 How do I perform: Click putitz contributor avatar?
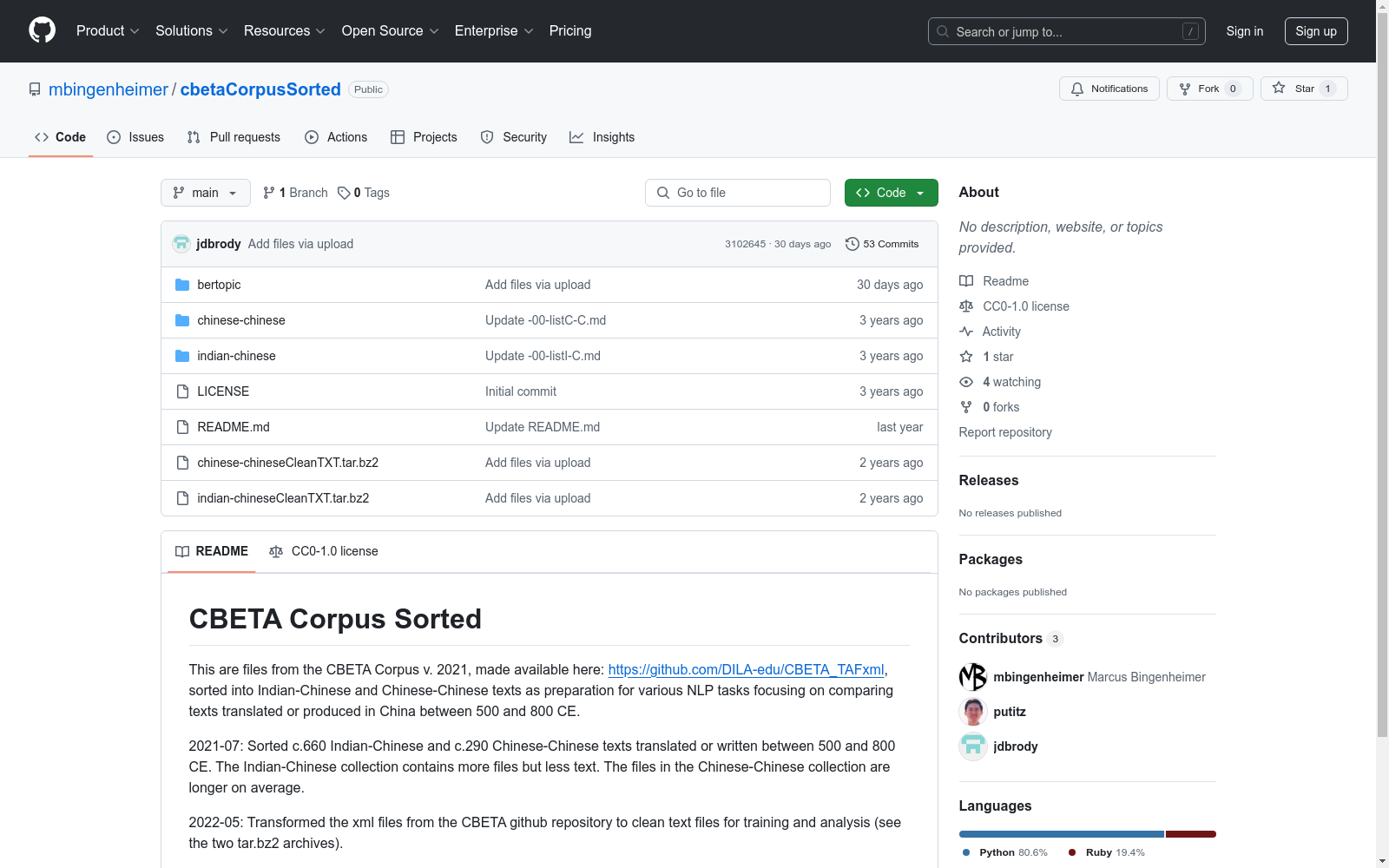pyautogui.click(x=973, y=712)
